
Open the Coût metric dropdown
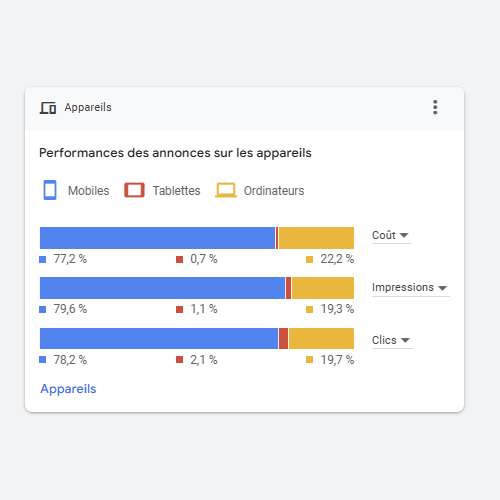point(390,235)
